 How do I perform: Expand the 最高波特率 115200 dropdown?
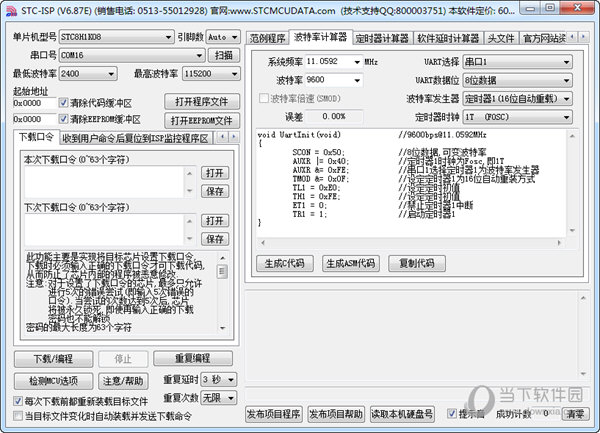[x=212, y=74]
